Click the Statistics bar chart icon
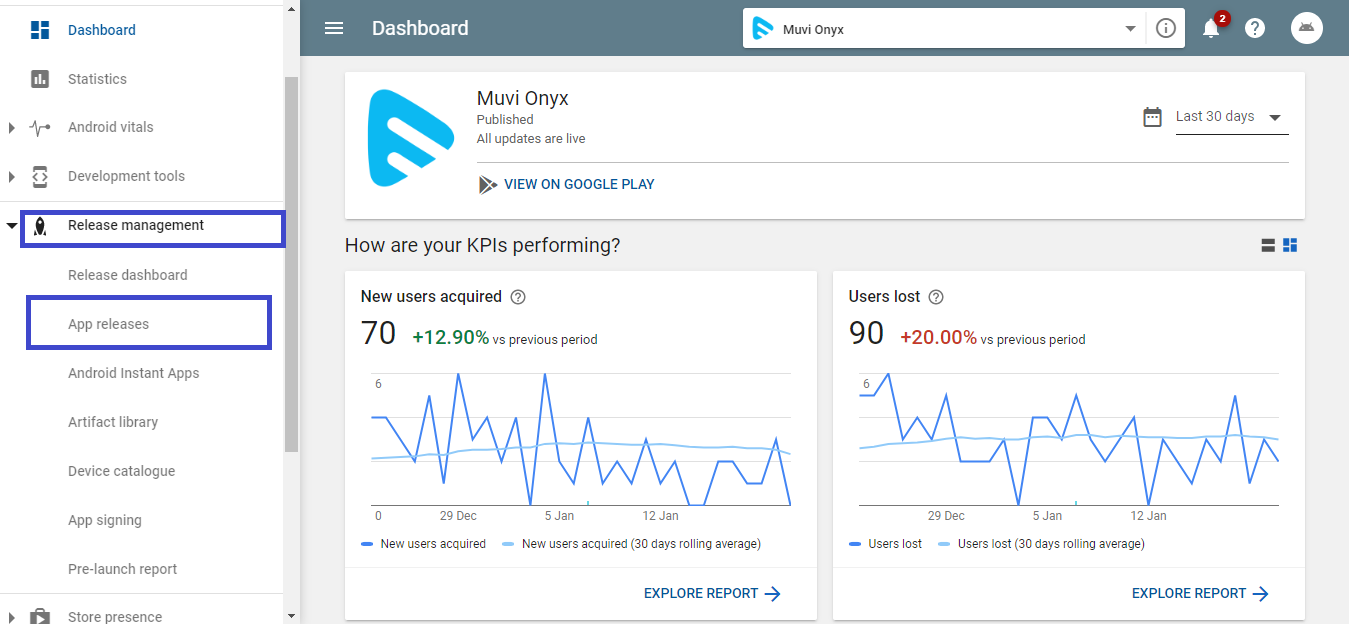Screen dimensions: 1349x624 [40, 79]
